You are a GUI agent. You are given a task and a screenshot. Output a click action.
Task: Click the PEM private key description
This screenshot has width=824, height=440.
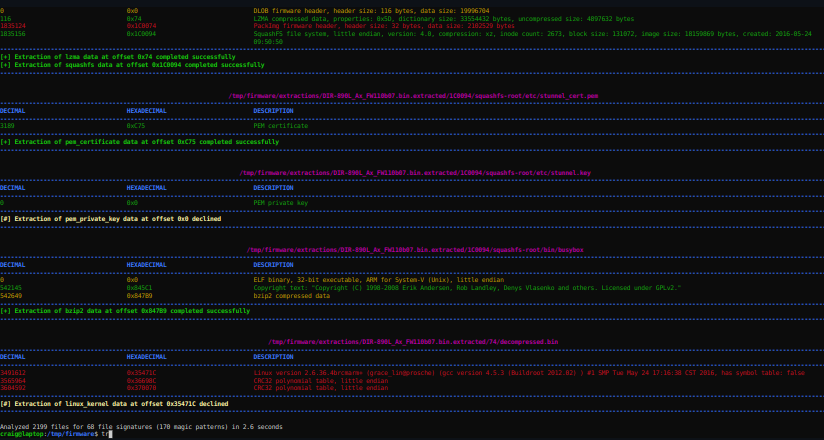pos(281,203)
